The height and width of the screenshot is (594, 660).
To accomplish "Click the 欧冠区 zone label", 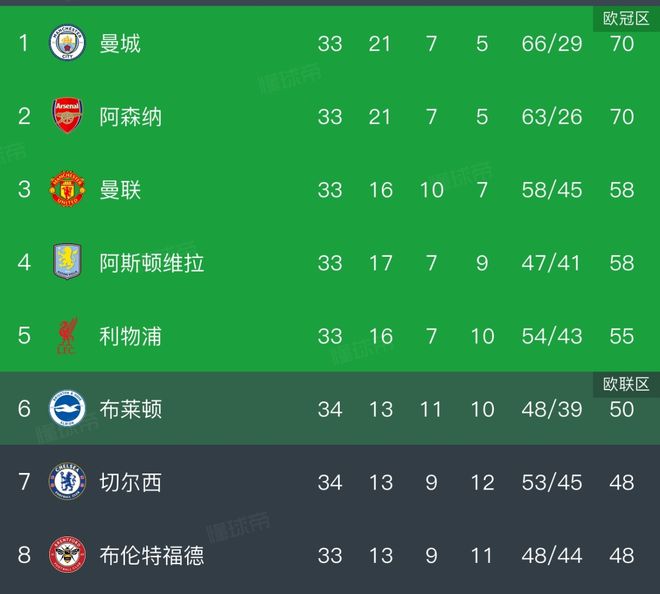I will [x=626, y=18].
